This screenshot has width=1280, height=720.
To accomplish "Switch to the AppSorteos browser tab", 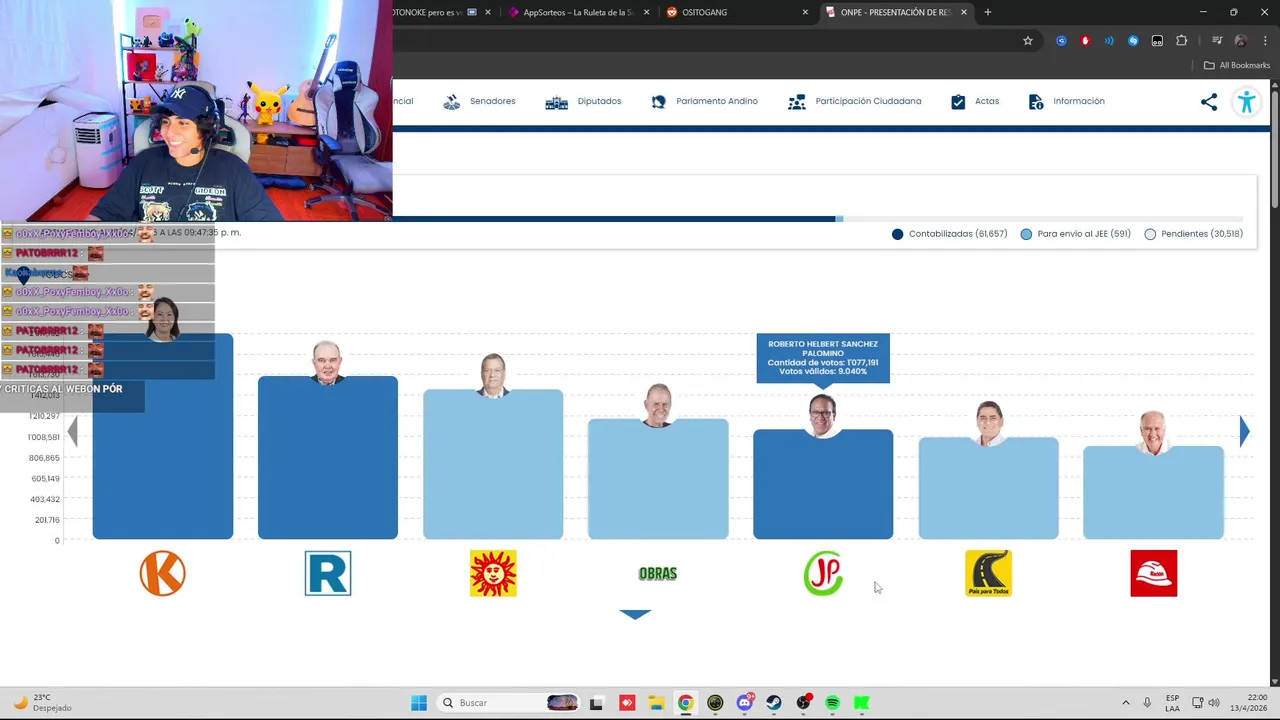I will click(578, 12).
